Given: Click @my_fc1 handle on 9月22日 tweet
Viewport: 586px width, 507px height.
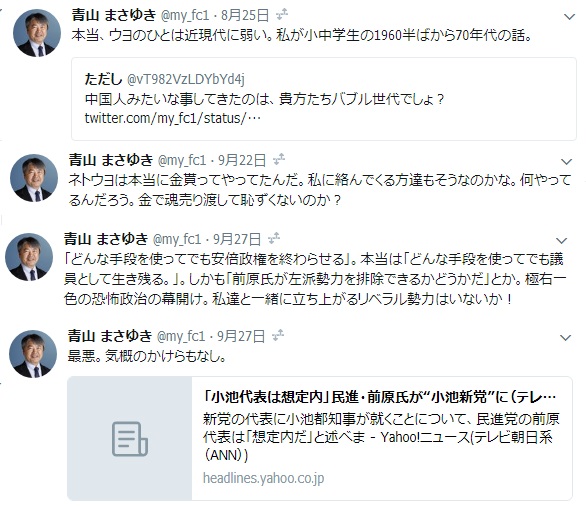Looking at the screenshot, I should coord(182,160).
